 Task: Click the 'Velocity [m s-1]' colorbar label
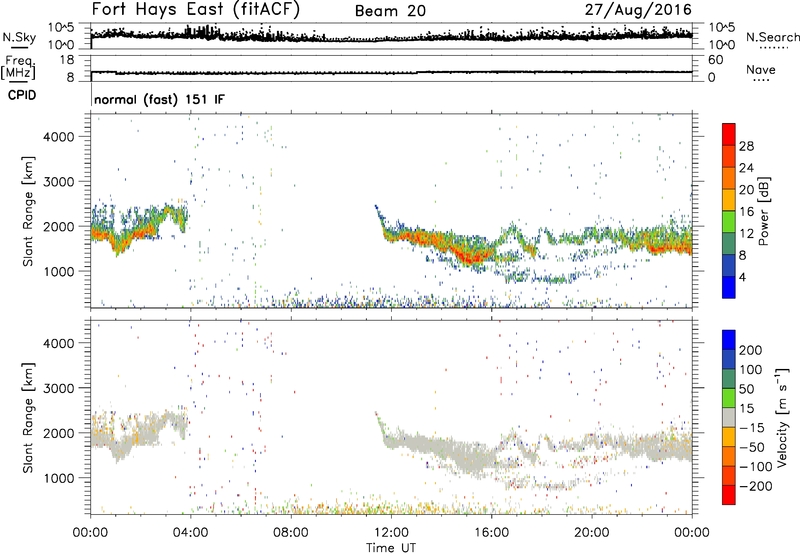(x=782, y=417)
